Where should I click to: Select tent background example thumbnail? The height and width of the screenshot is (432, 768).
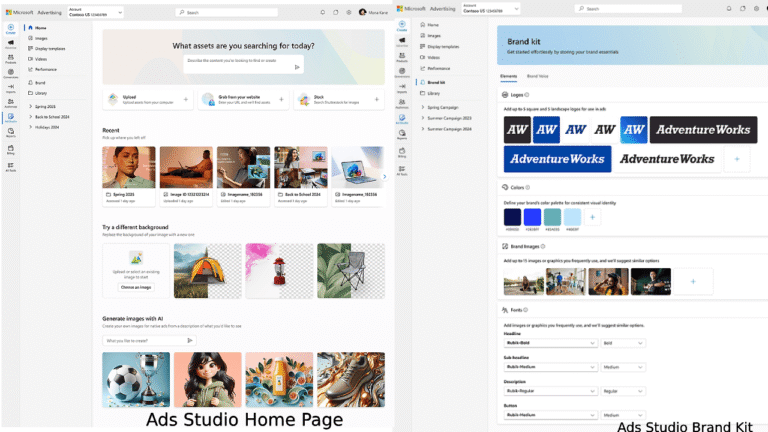coord(208,271)
